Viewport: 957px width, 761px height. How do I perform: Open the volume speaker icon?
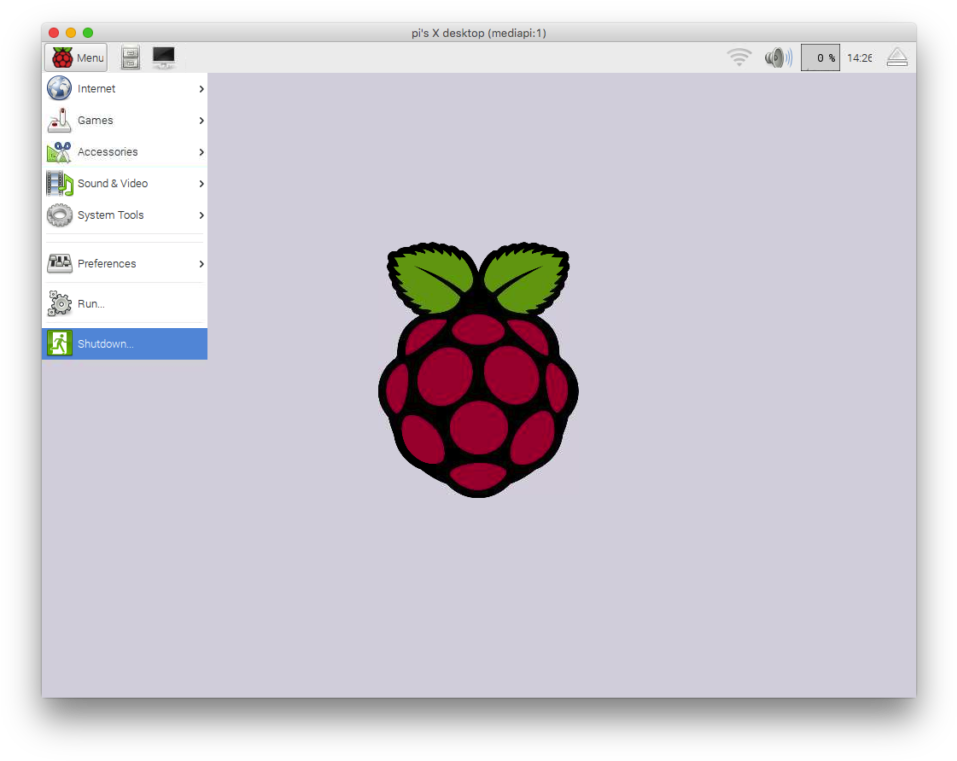[778, 57]
